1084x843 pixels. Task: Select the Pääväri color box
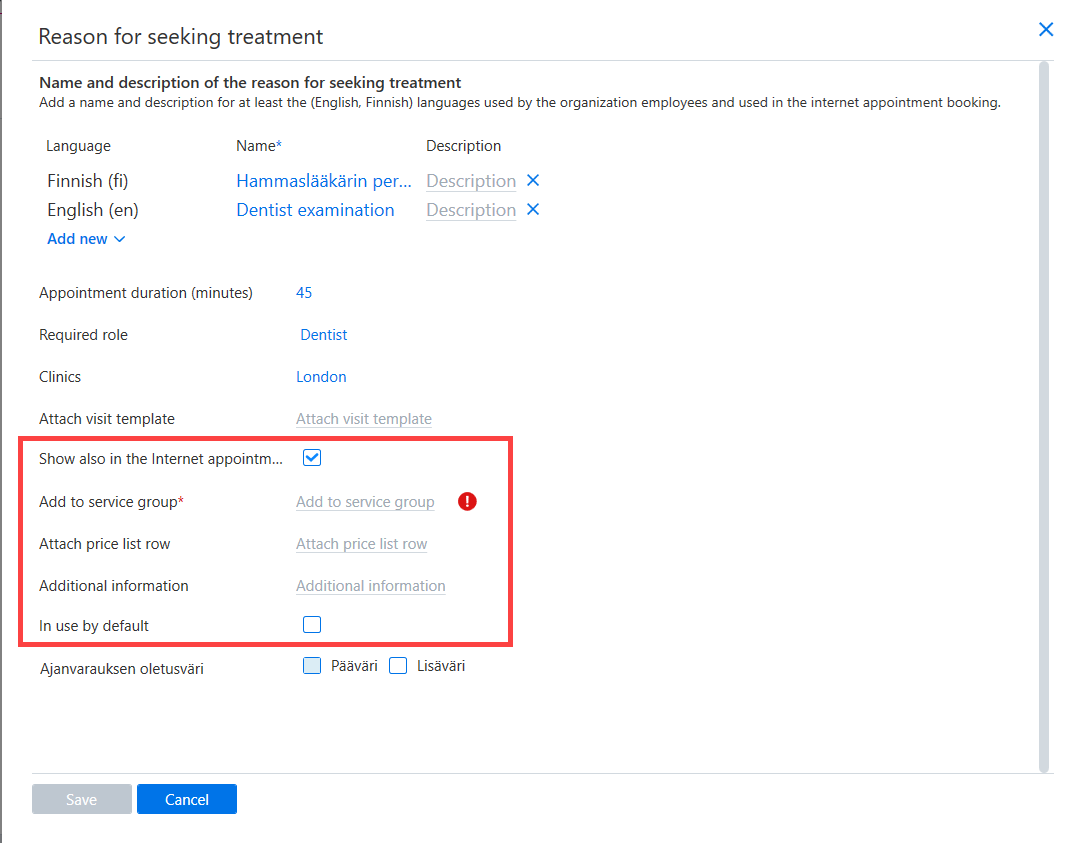(x=312, y=666)
